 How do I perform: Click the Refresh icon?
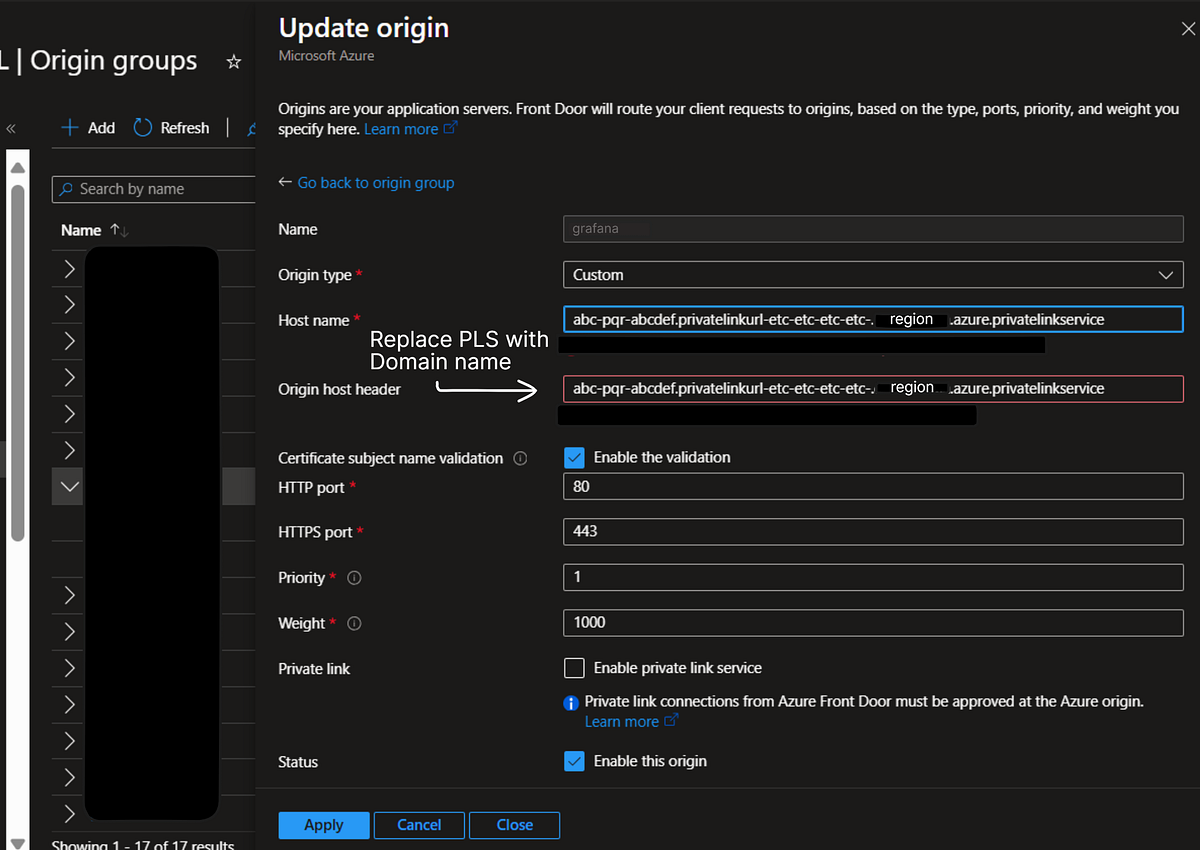140,127
